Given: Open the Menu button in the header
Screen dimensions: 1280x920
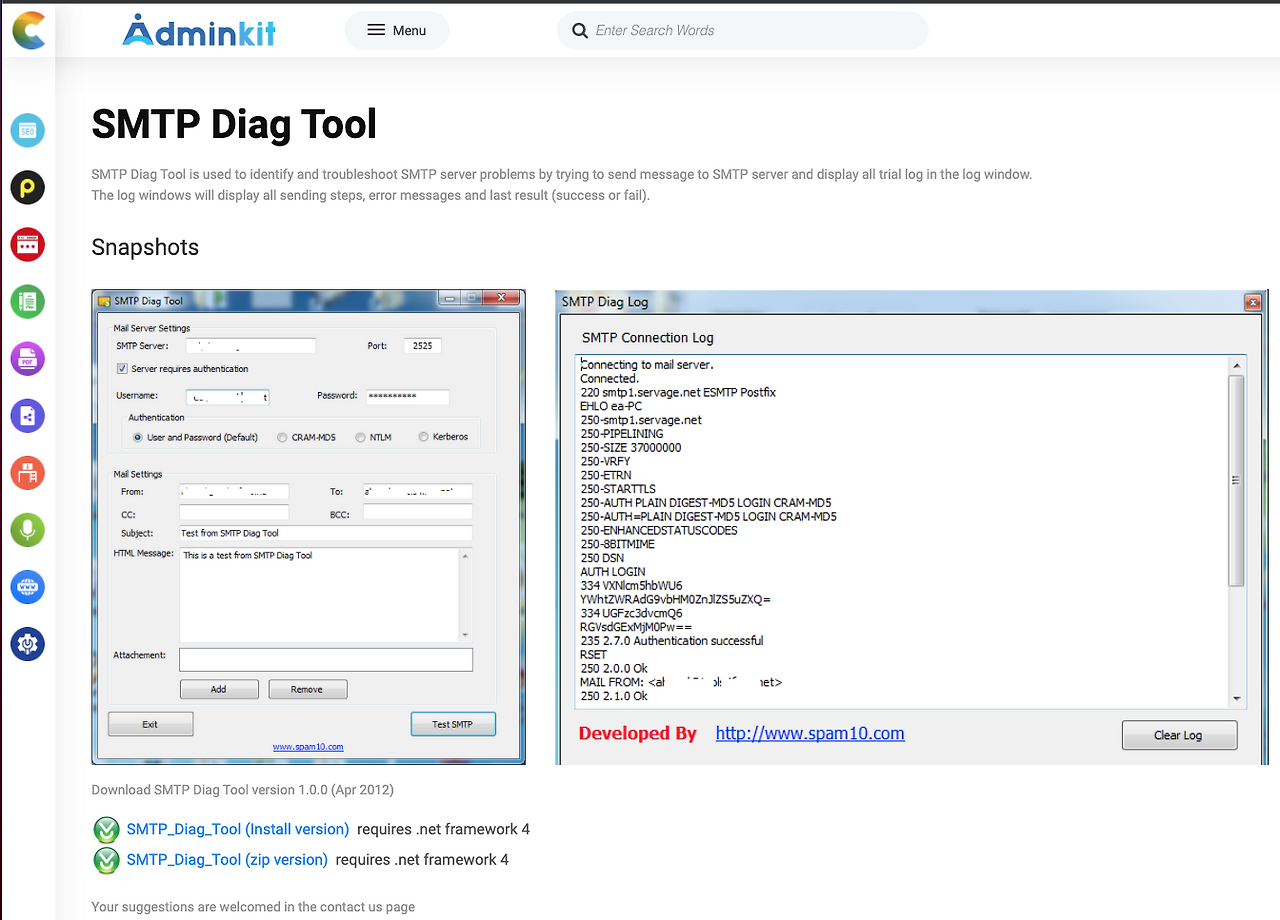Looking at the screenshot, I should coord(397,30).
